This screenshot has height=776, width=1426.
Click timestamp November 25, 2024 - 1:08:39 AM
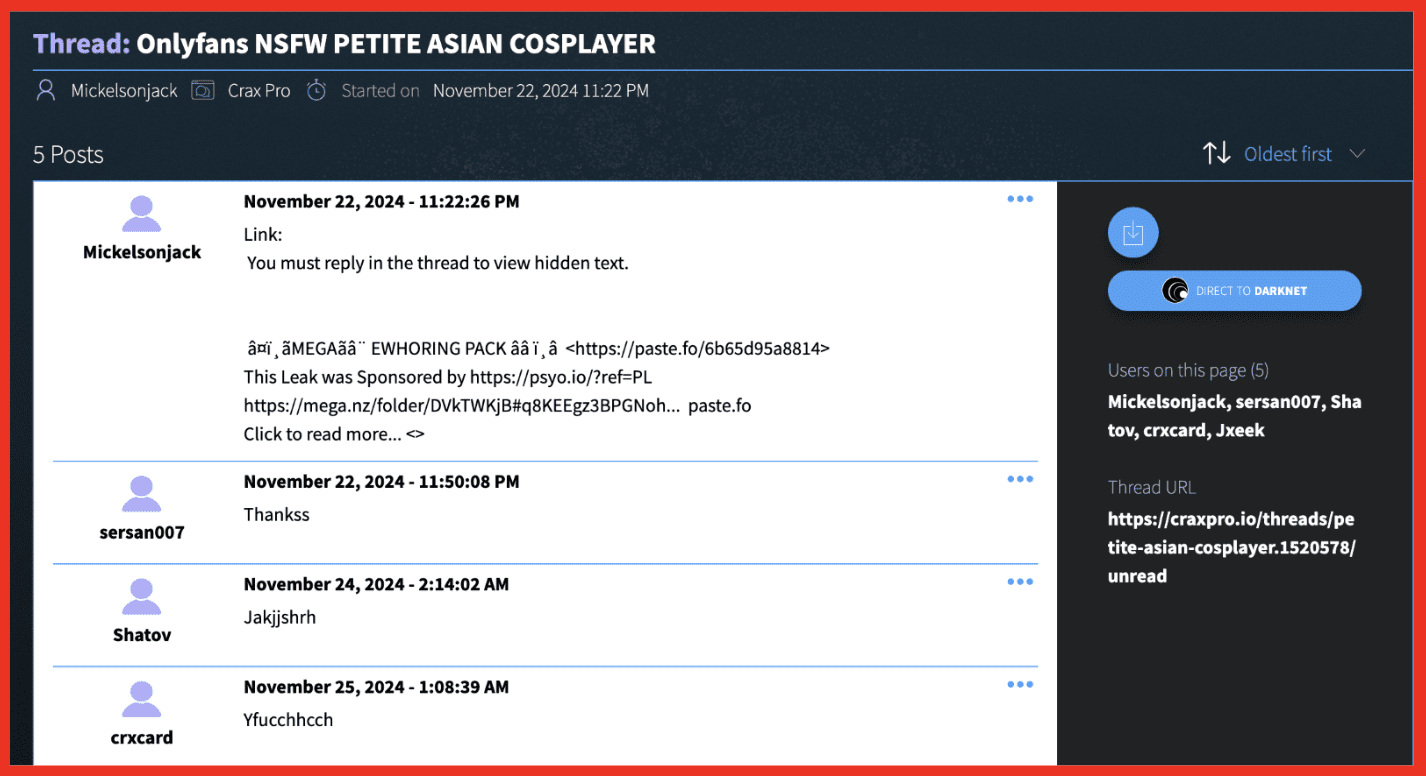[x=376, y=687]
